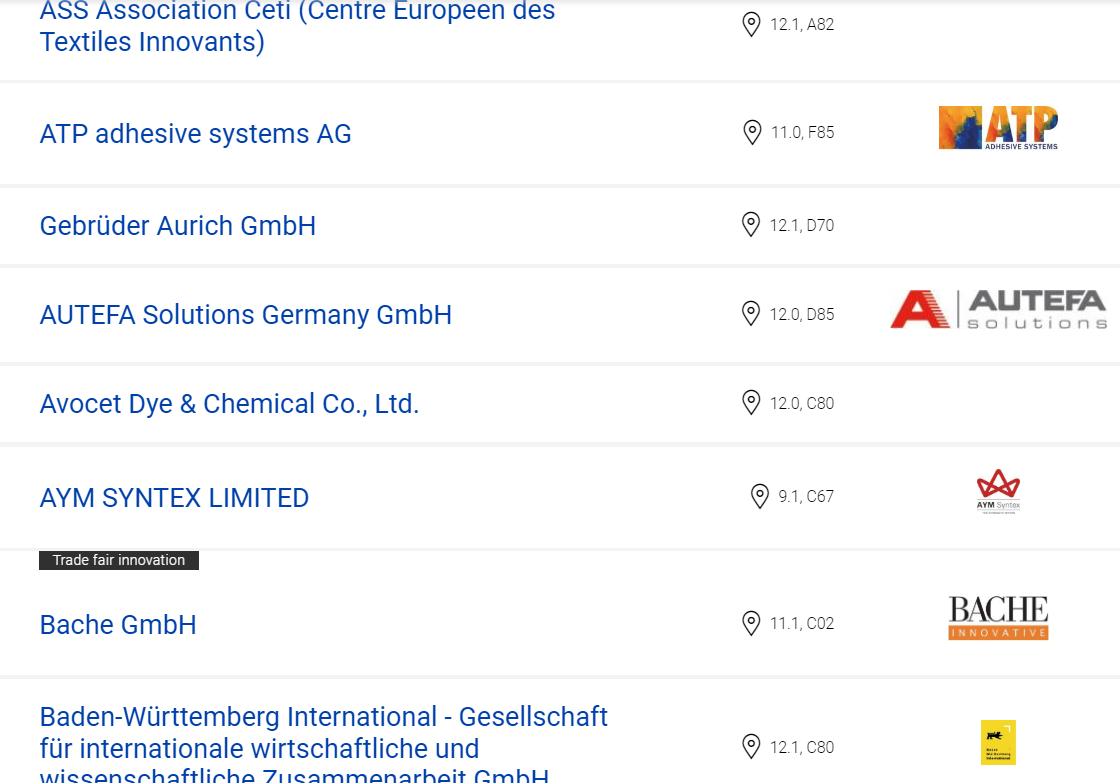Click the ATP Adhesive Systems logo
The height and width of the screenshot is (783, 1120).
(x=999, y=128)
